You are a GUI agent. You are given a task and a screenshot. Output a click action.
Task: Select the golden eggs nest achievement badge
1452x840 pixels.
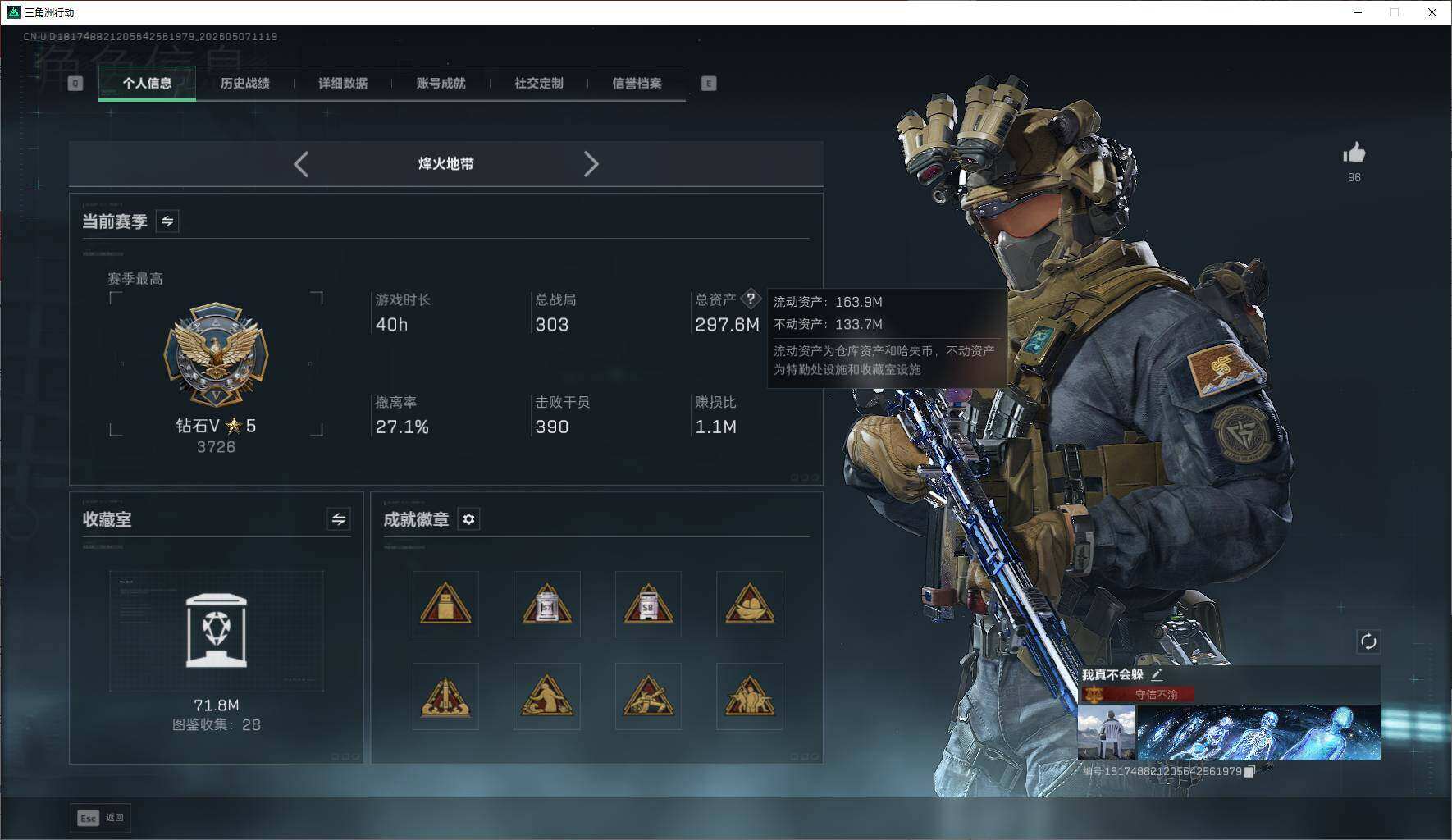pyautogui.click(x=750, y=605)
